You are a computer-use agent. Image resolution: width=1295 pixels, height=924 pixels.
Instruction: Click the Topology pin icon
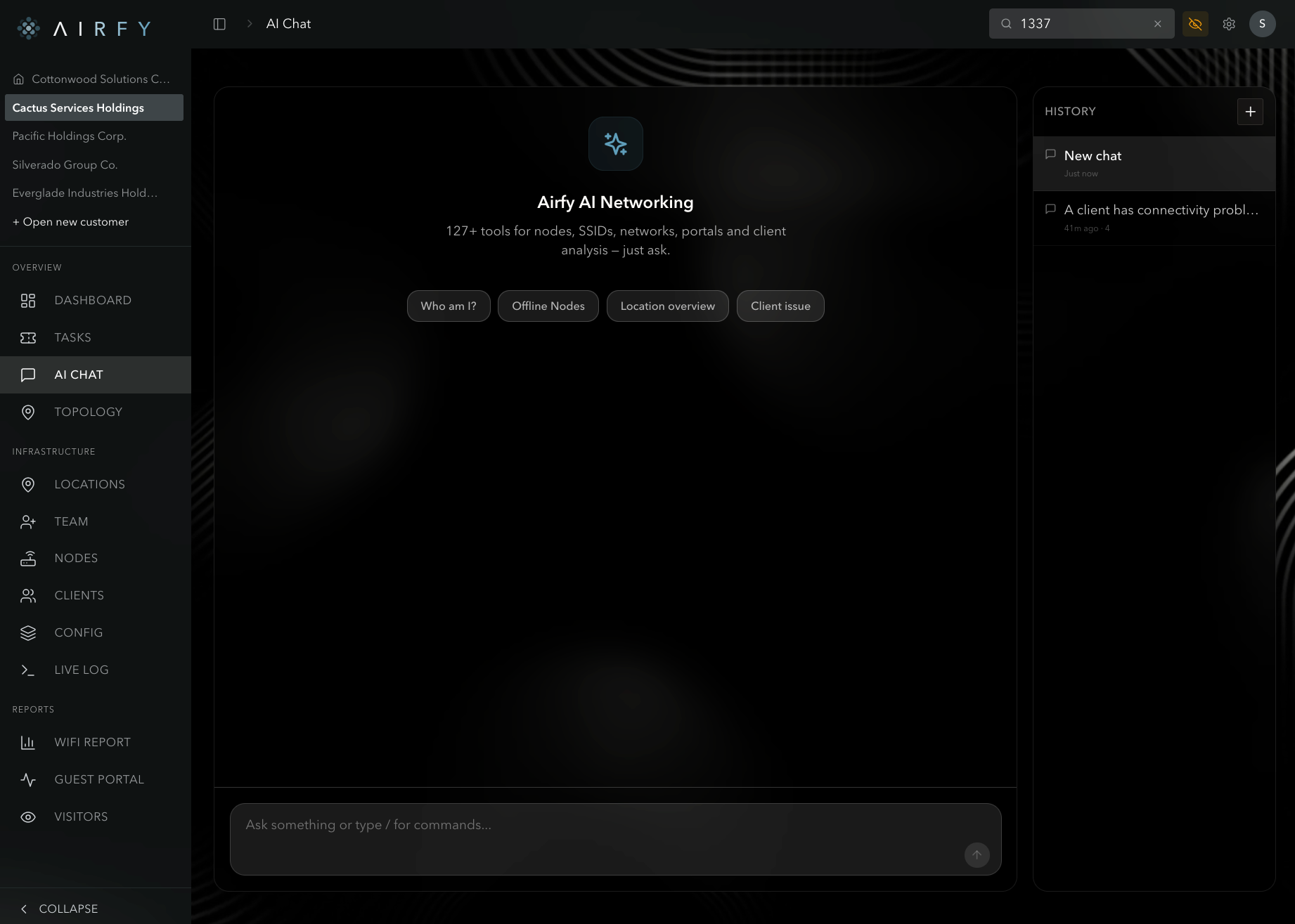(28, 412)
